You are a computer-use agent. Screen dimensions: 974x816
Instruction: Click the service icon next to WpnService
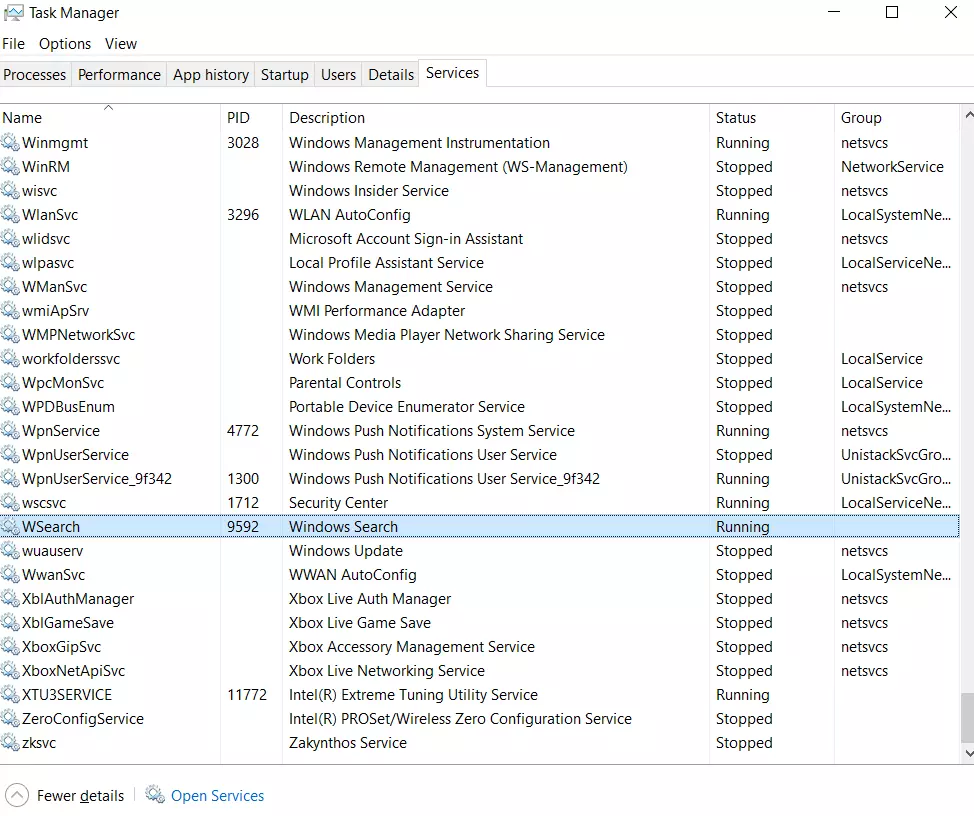click(x=10, y=431)
